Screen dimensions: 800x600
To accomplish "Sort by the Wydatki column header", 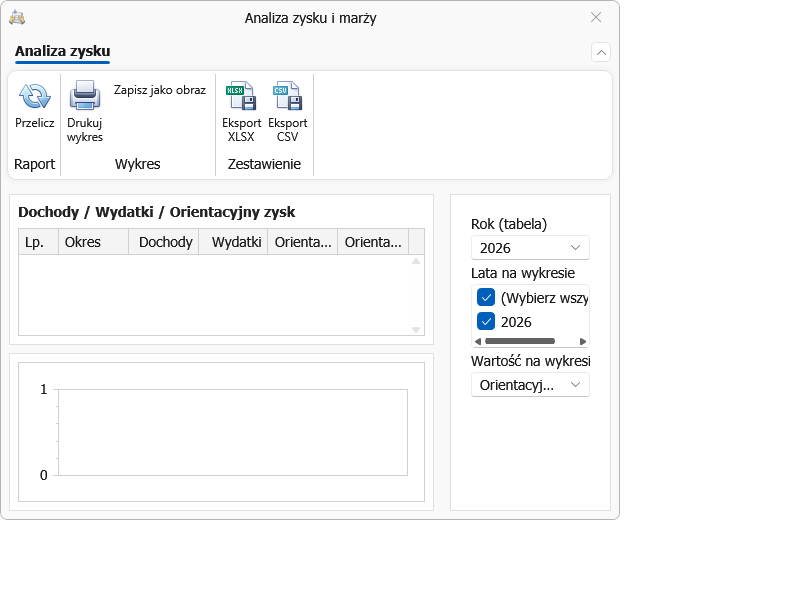I will pos(233,242).
